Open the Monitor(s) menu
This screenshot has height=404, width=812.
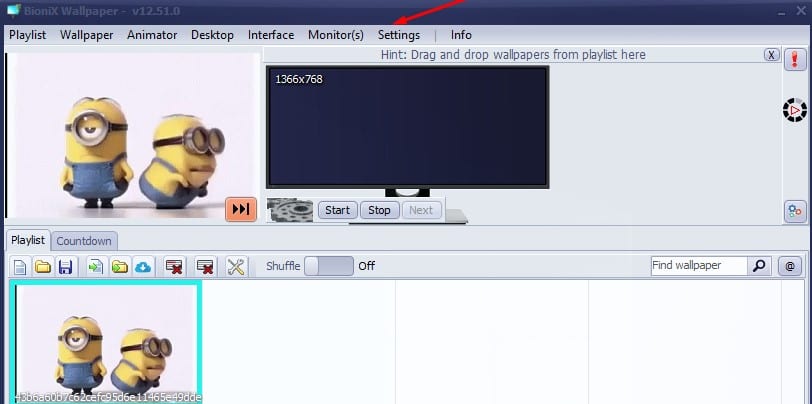336,35
